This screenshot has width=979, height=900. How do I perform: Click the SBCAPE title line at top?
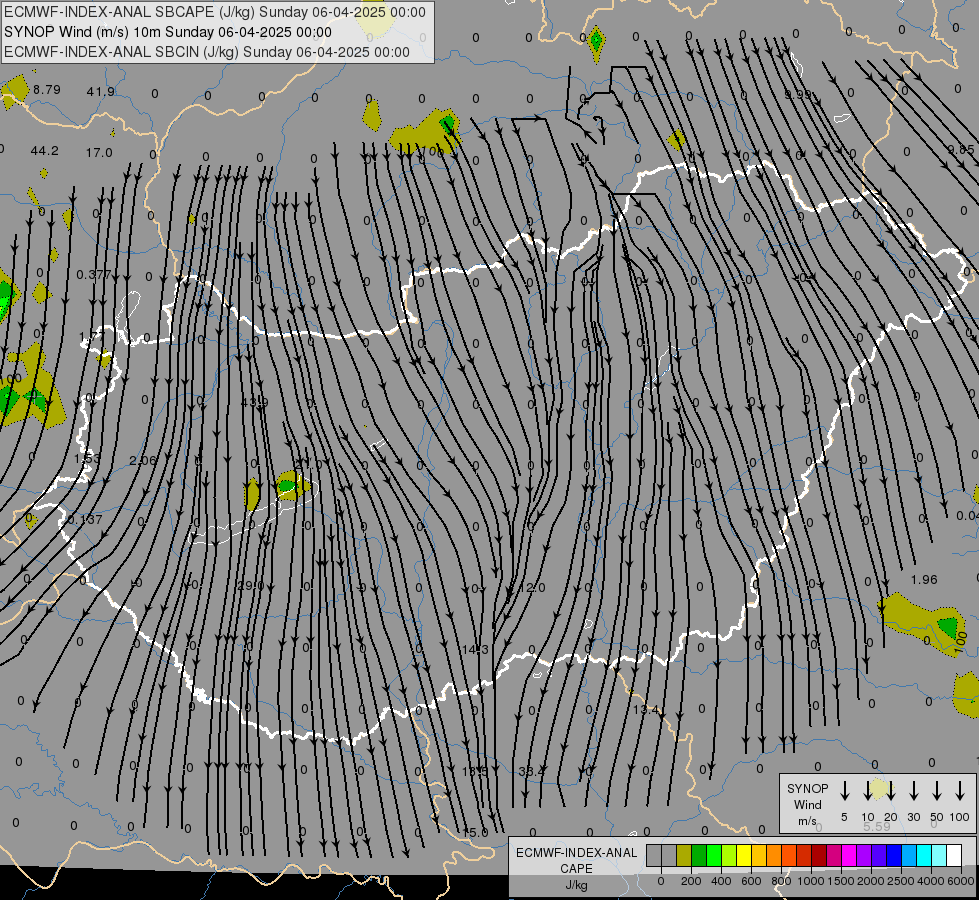[215, 12]
